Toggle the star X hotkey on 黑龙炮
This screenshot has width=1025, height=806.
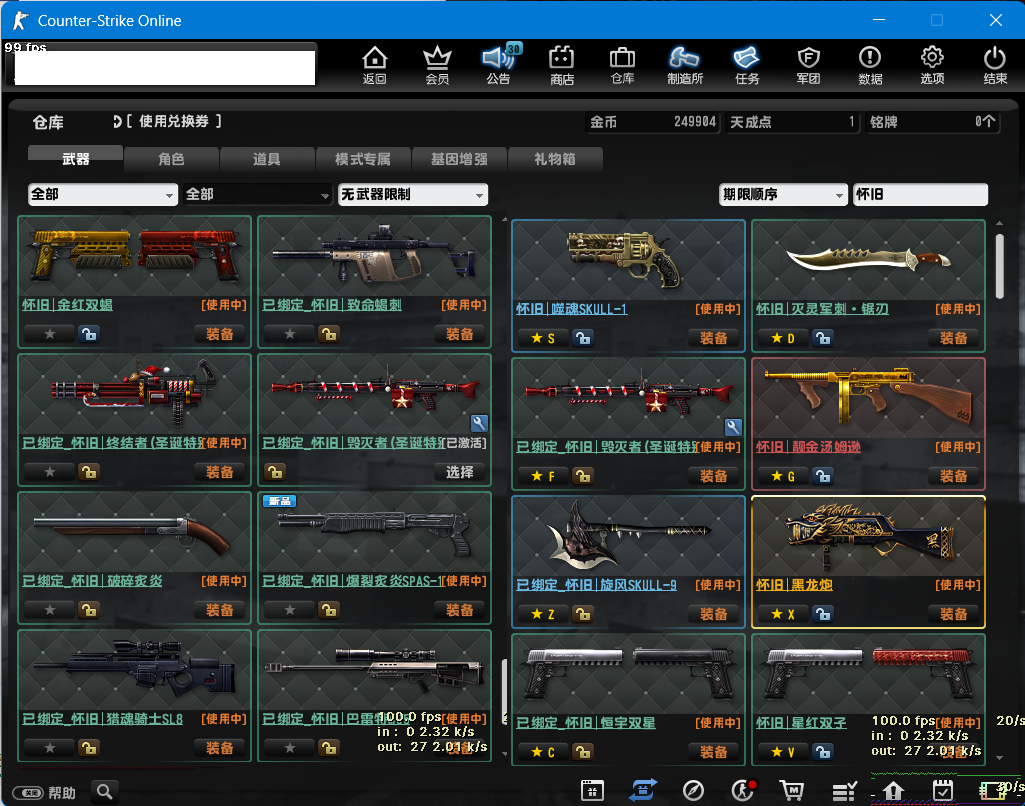tap(783, 614)
